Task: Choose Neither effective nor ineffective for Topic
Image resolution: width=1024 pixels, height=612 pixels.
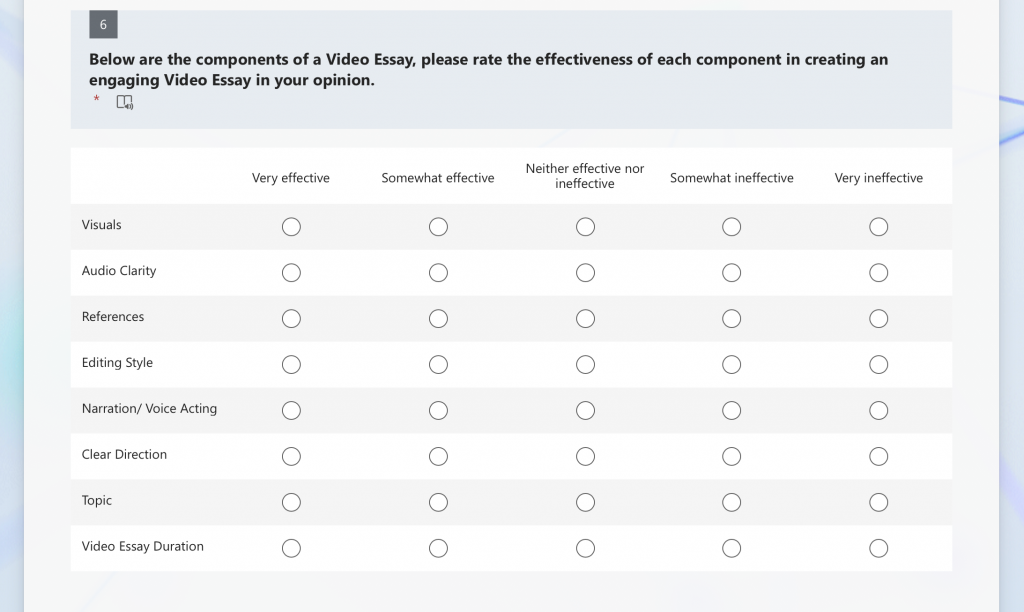Action: (x=585, y=502)
